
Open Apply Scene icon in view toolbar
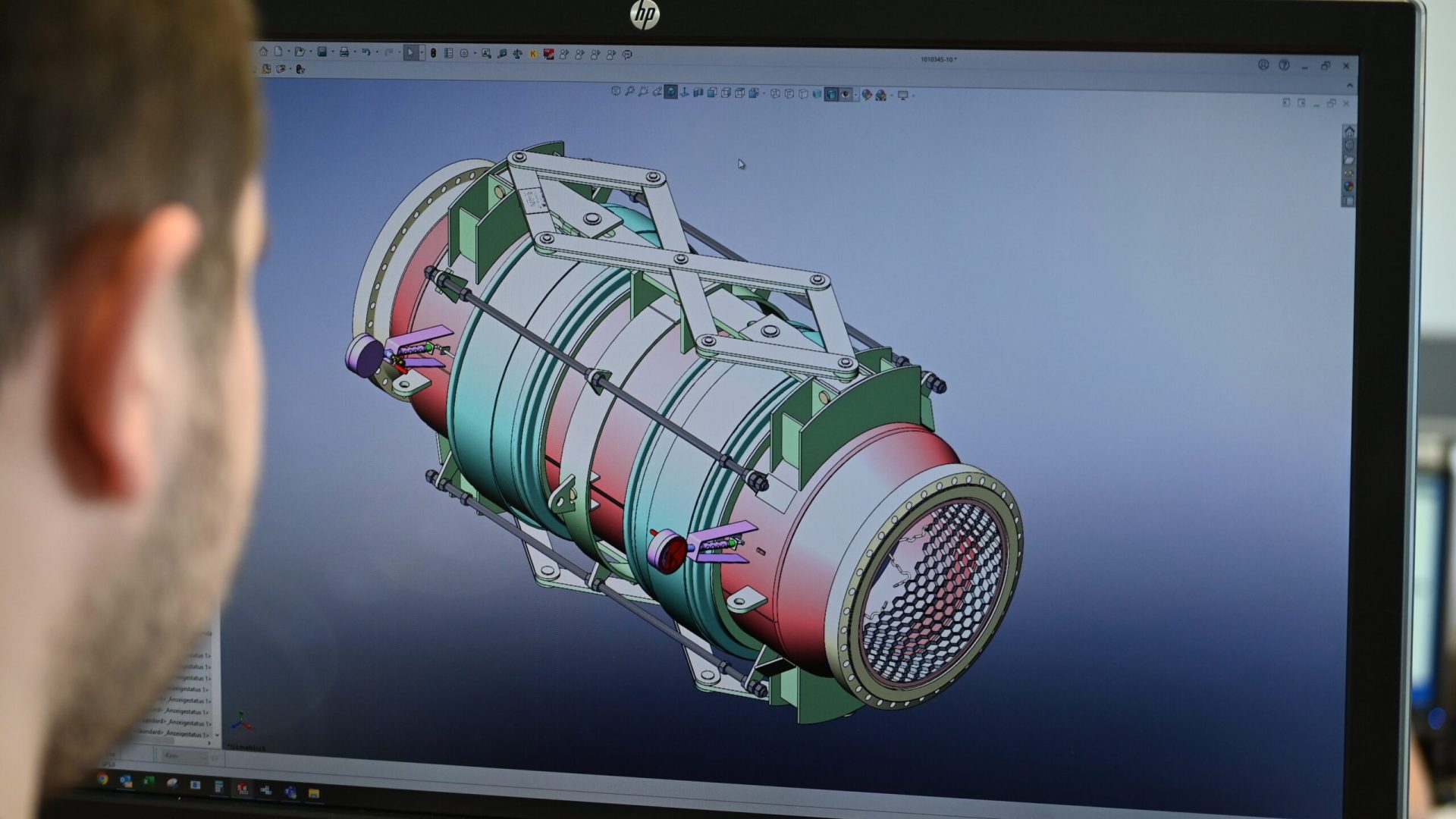[880, 95]
